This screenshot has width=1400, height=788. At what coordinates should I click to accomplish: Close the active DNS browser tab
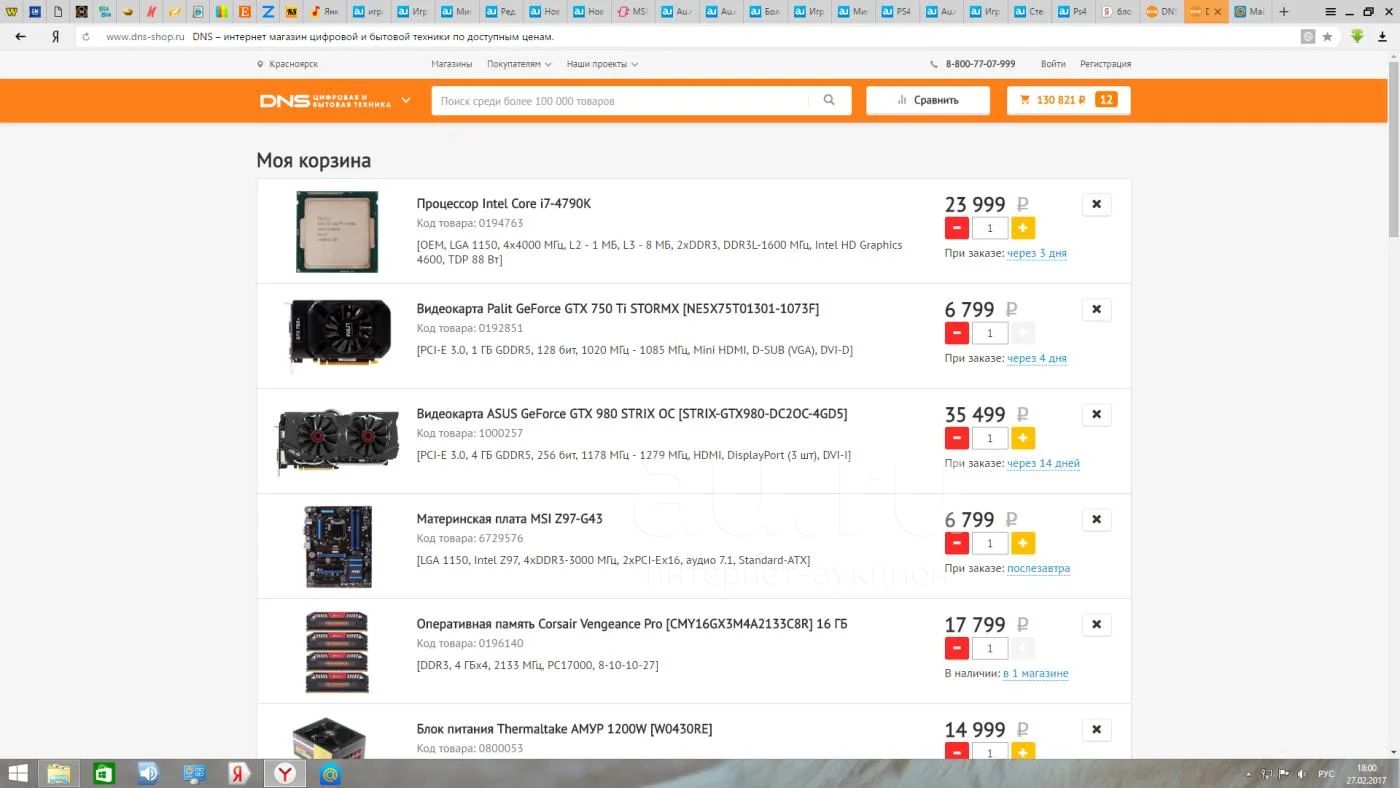point(1217,12)
